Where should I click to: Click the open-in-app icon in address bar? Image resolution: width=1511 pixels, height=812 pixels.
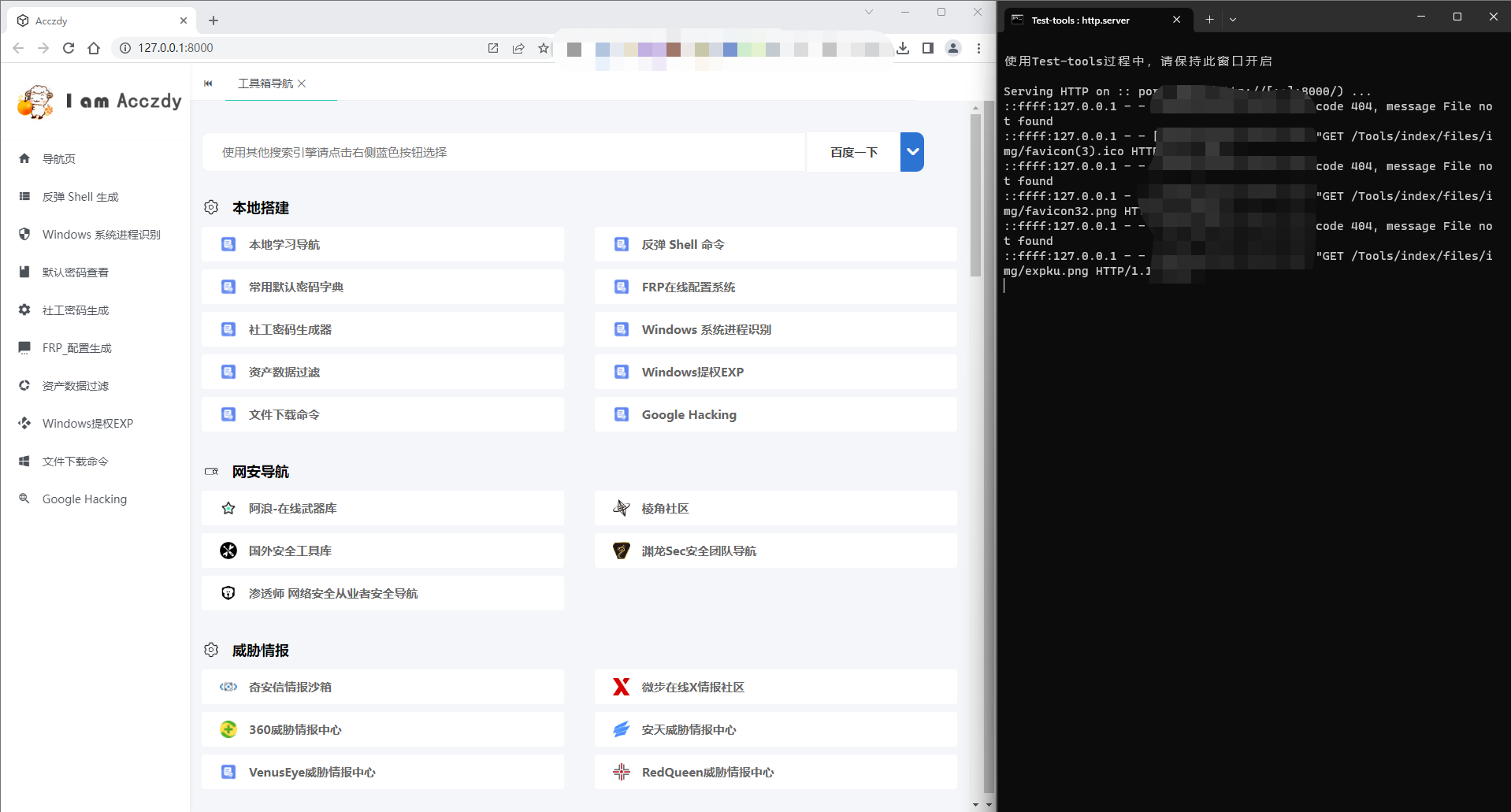coord(493,48)
